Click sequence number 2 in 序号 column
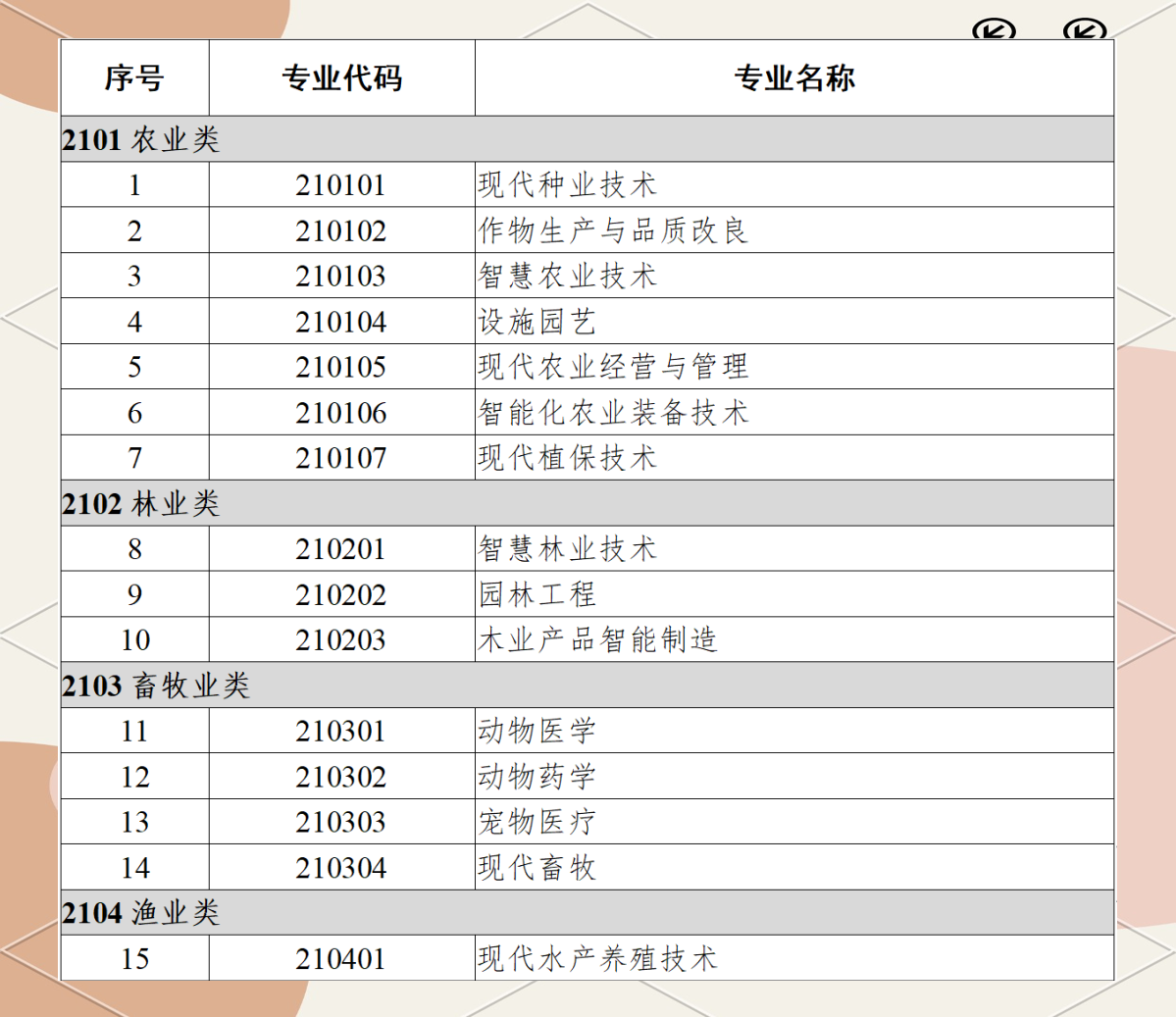The width and height of the screenshot is (1176, 1017). [x=134, y=231]
